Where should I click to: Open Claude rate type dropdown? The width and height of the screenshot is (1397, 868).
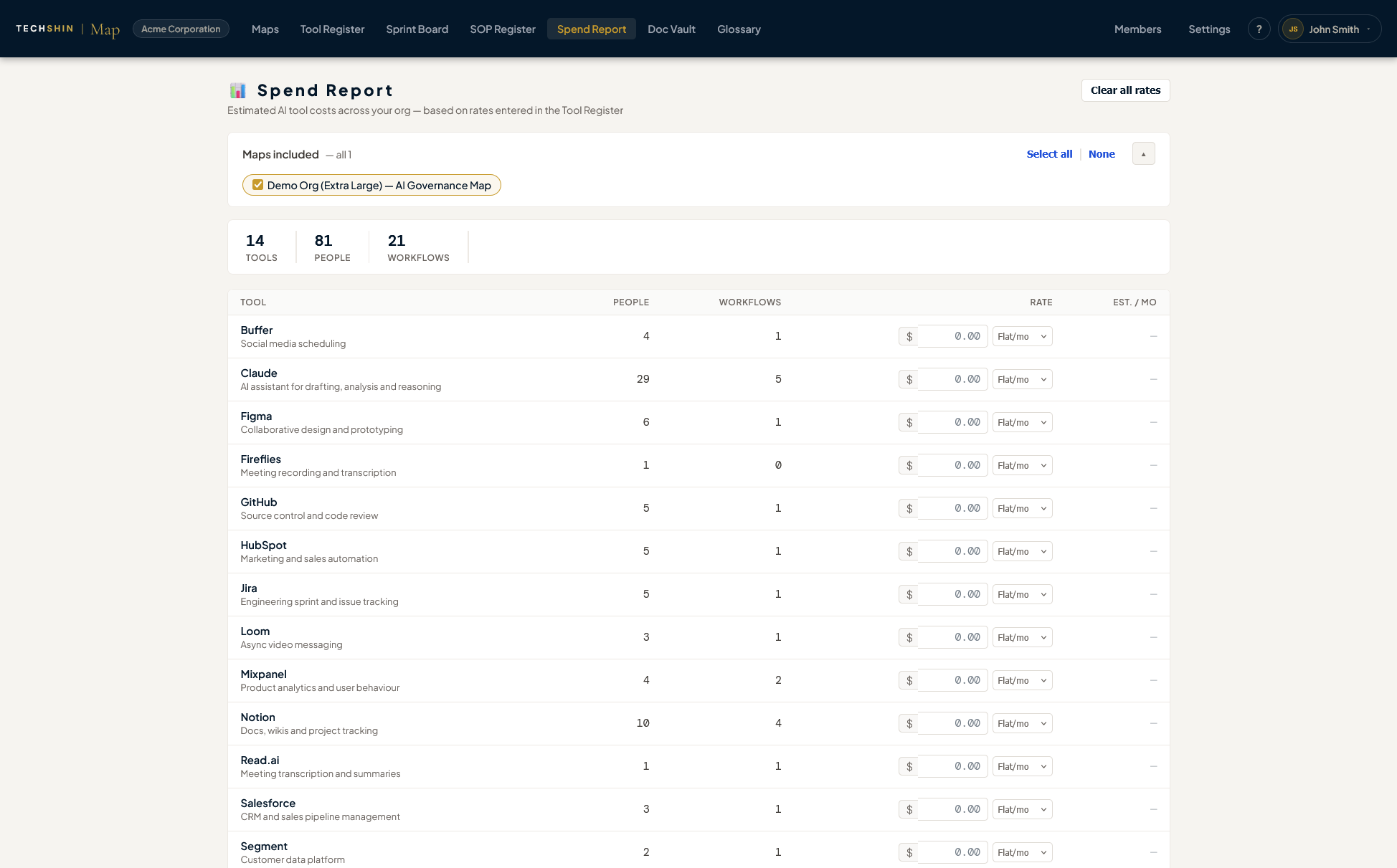[1022, 379]
